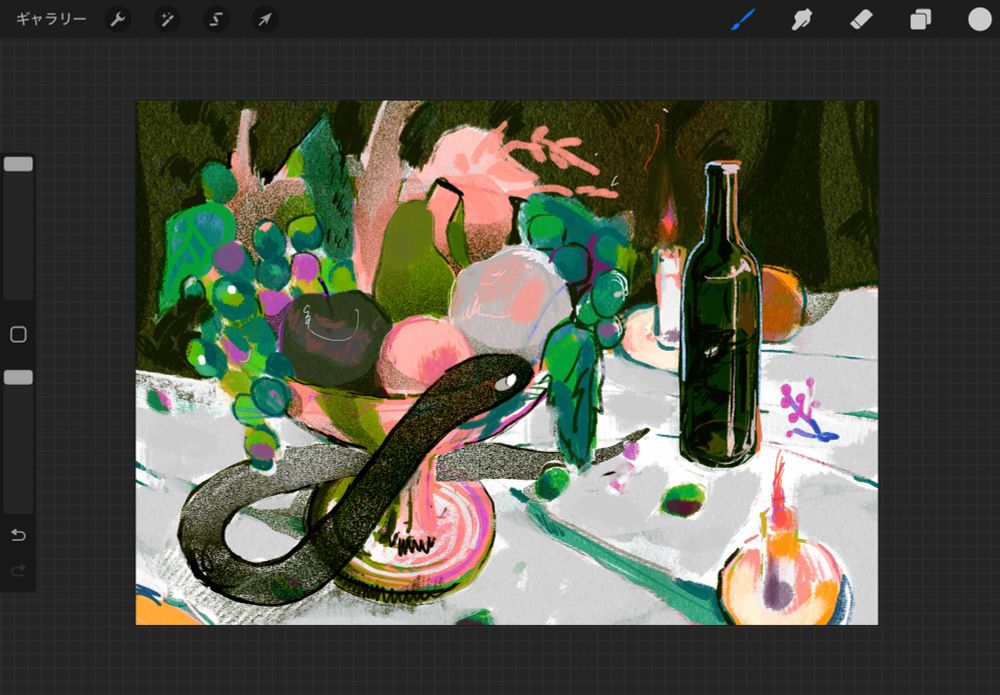
Task: Open the Layers panel
Action: tap(920, 20)
